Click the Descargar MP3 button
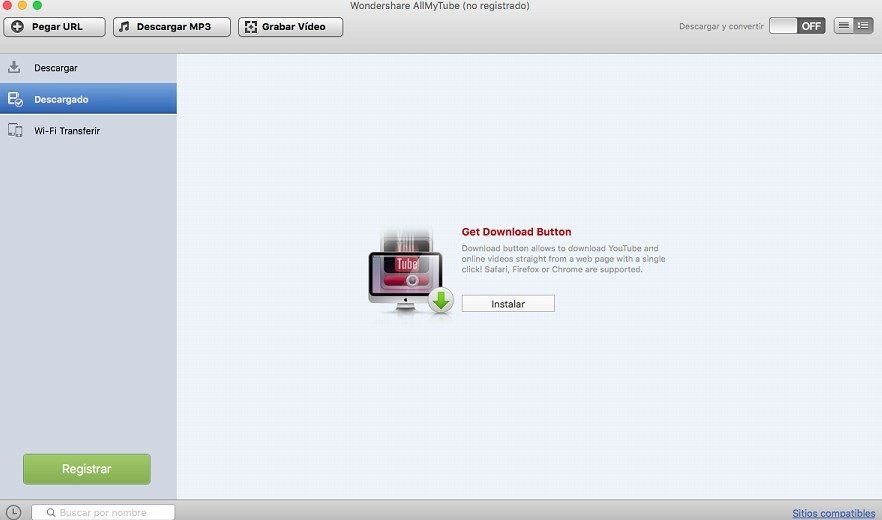 click(172, 26)
